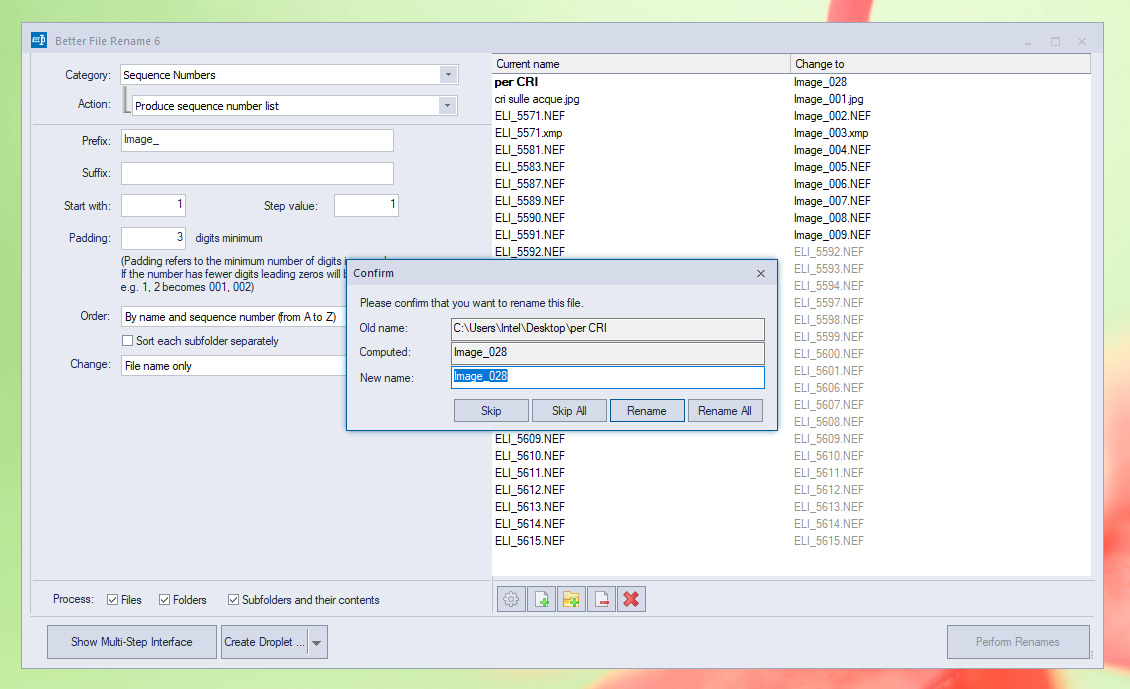Click Show Multi-Step Interface button

coord(131,642)
